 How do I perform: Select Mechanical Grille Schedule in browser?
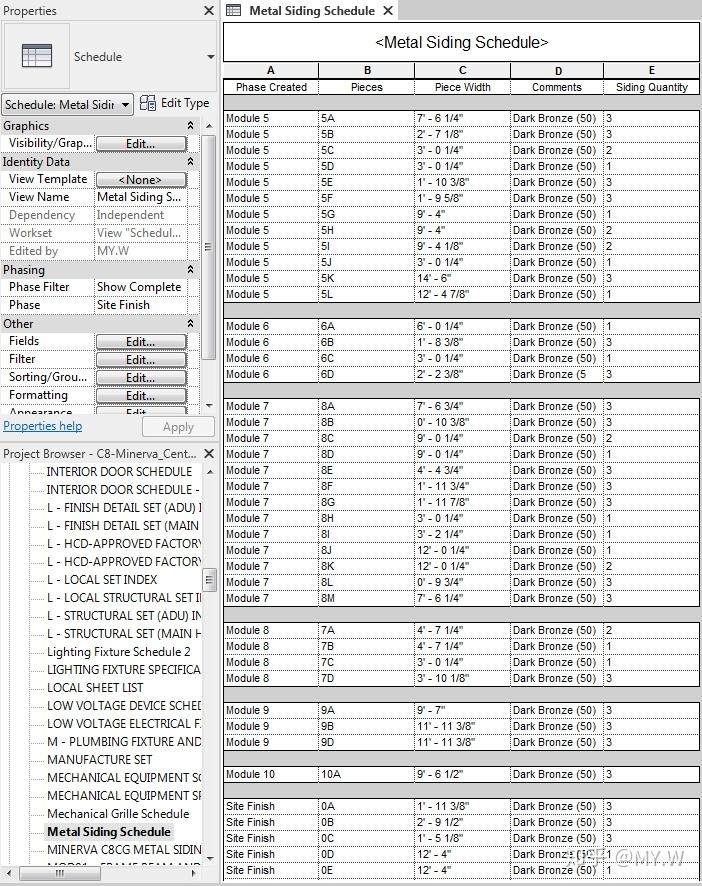118,814
